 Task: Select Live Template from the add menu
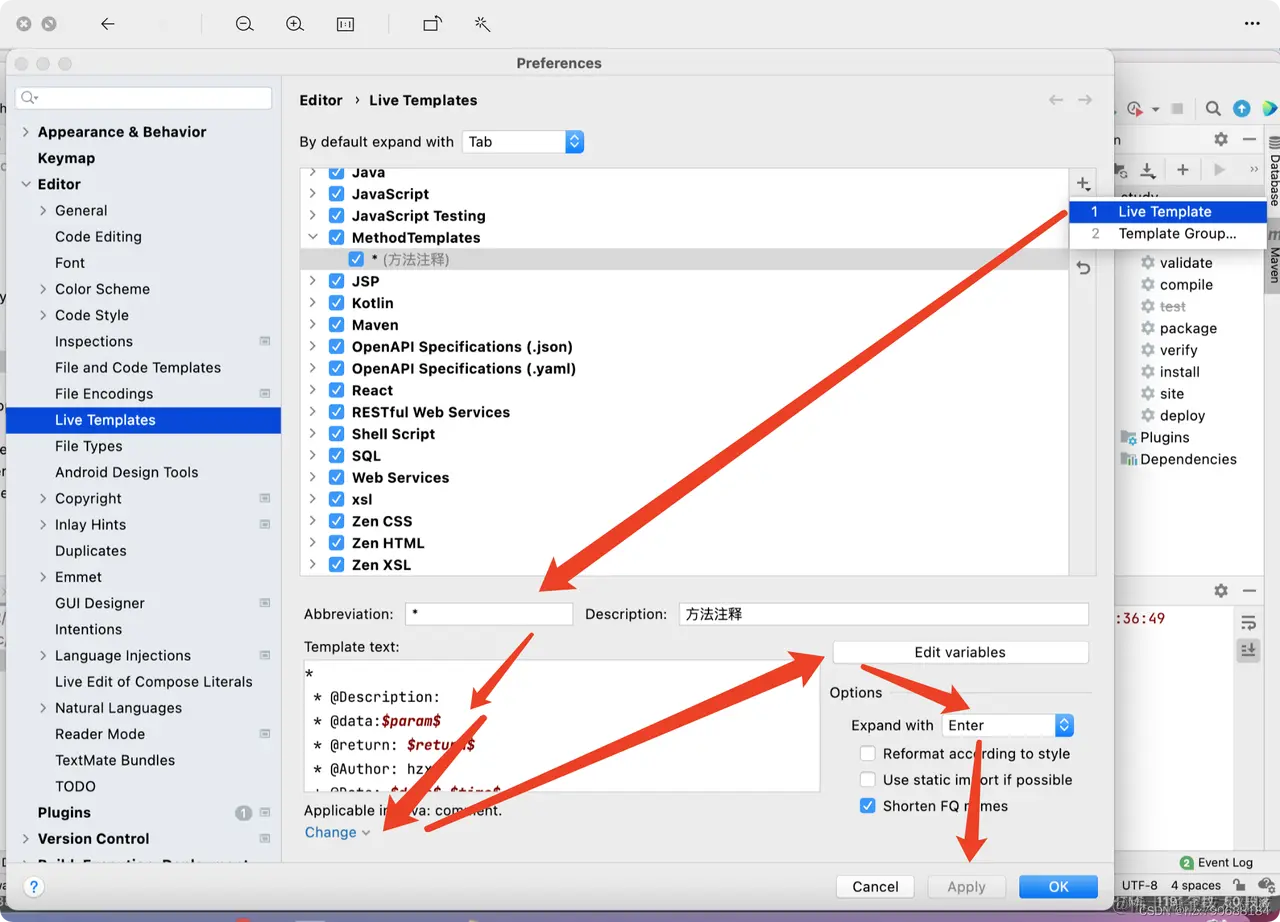1168,212
